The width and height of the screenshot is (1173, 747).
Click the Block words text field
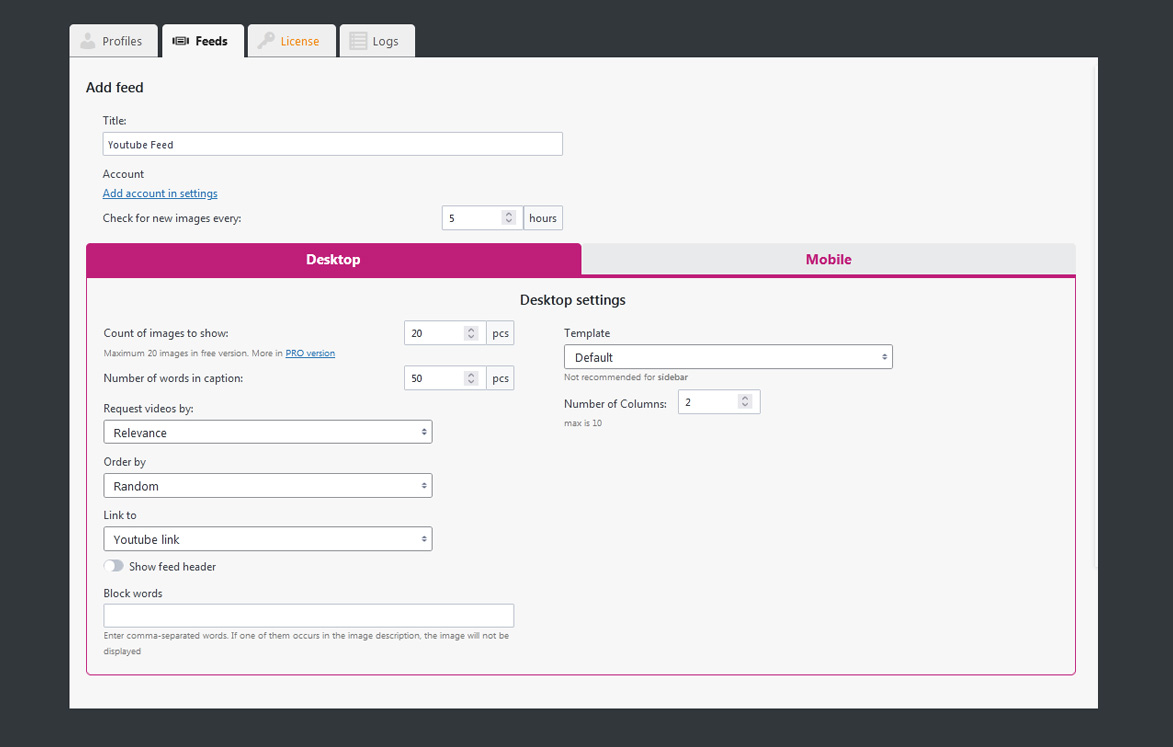point(309,615)
